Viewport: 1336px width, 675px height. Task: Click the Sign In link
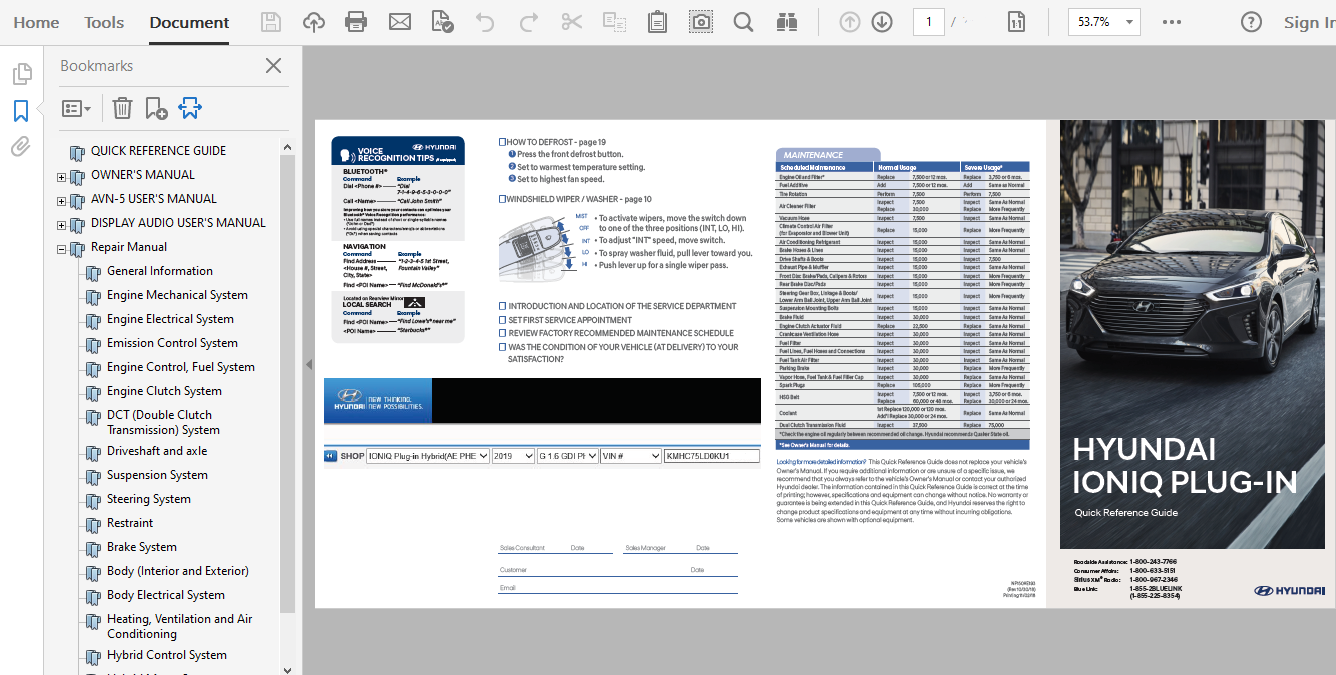(1308, 22)
